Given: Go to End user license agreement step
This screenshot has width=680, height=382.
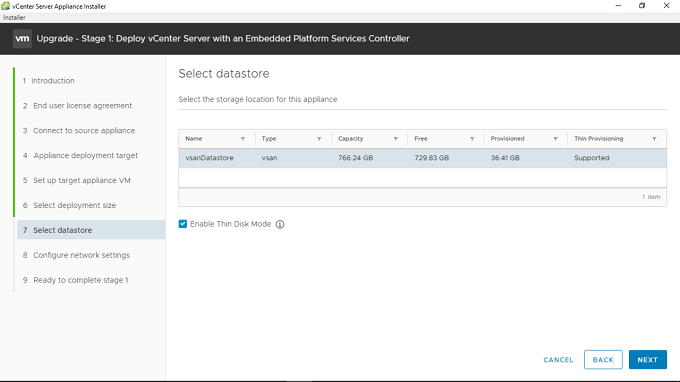Looking at the screenshot, I should [x=77, y=106].
